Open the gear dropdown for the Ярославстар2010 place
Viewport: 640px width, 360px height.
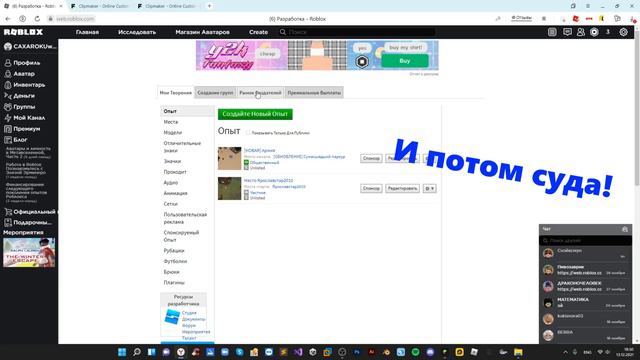click(430, 189)
